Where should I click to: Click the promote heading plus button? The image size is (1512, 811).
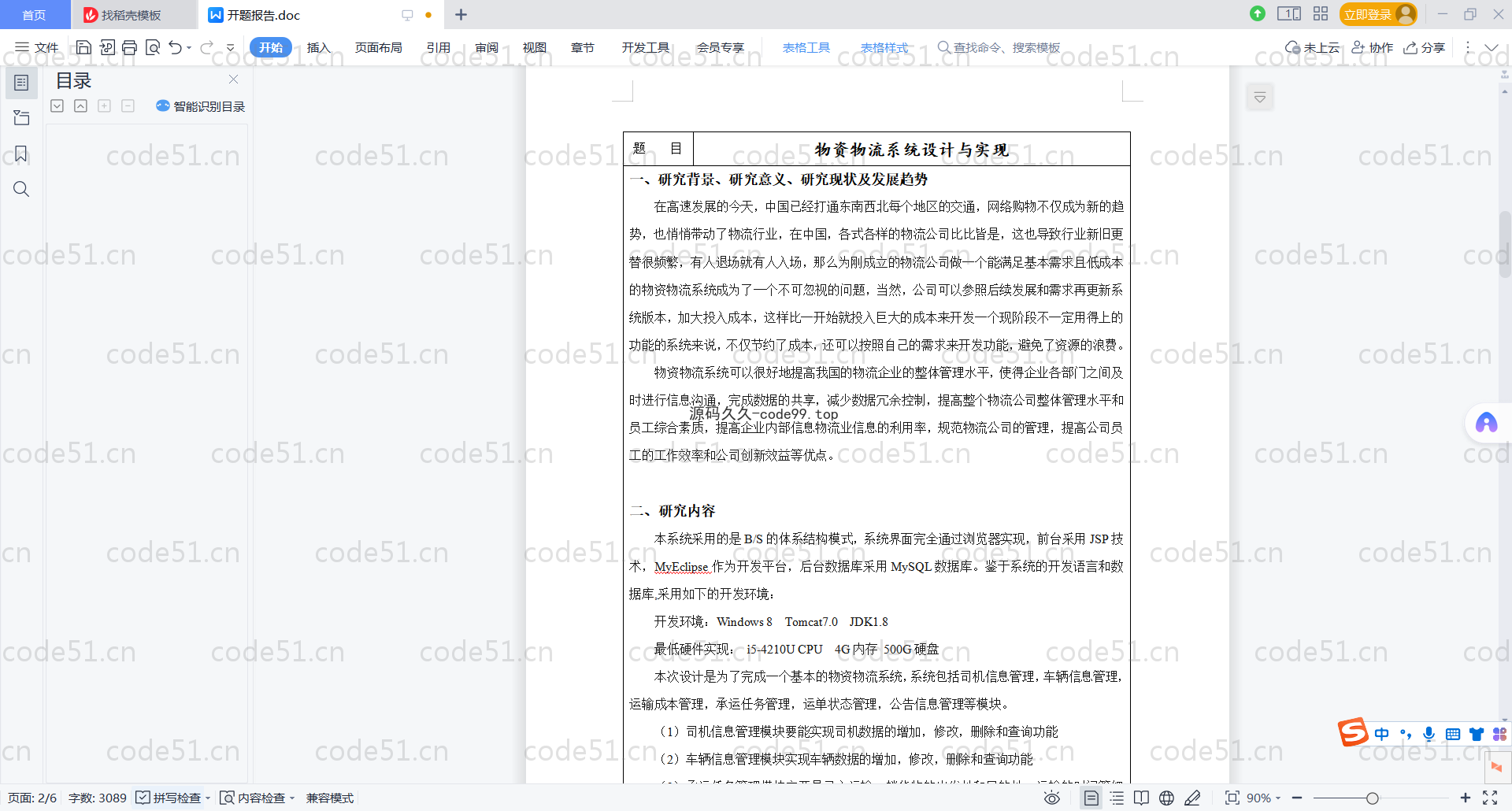click(x=104, y=106)
